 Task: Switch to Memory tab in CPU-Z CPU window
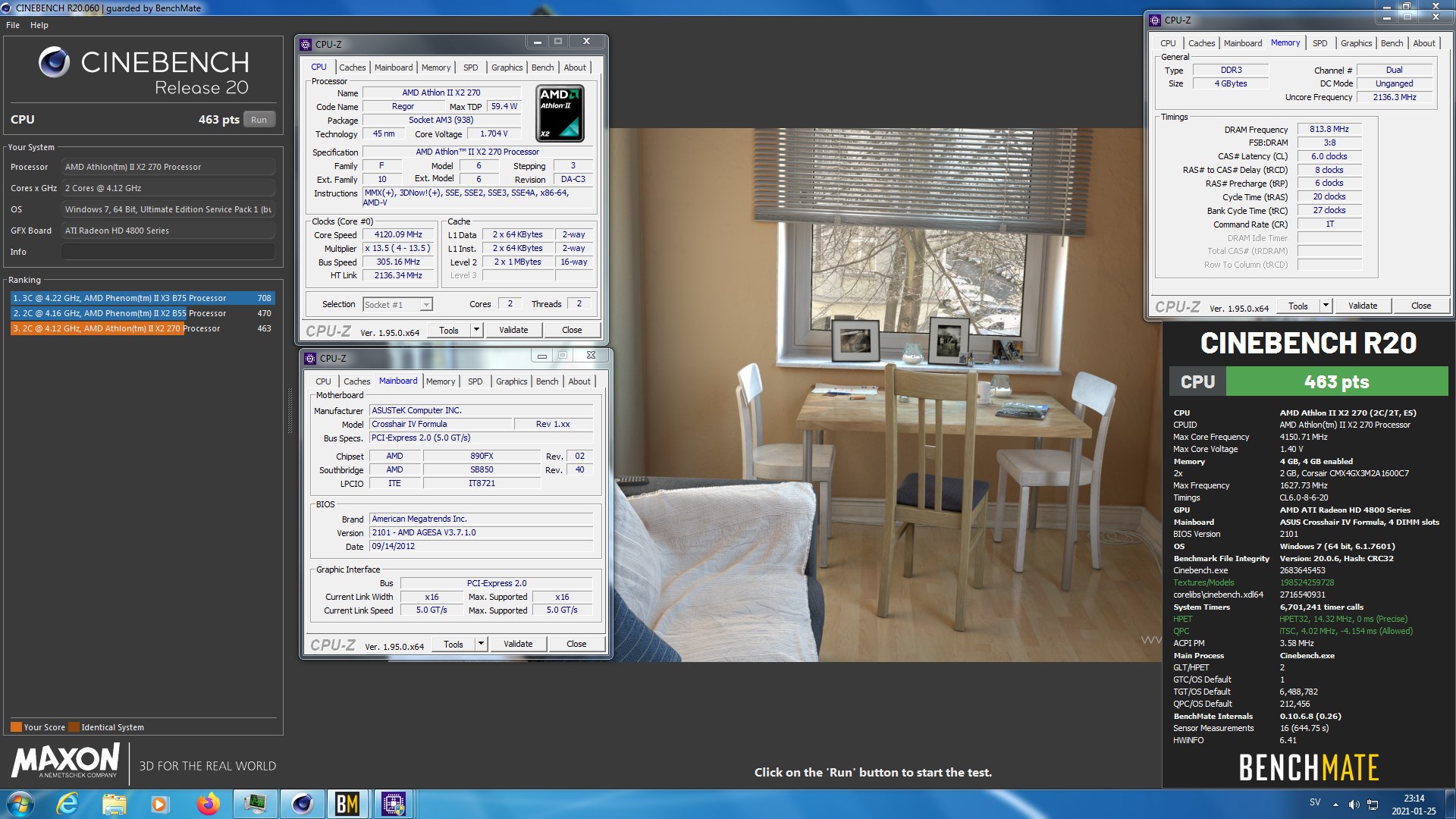[x=436, y=67]
